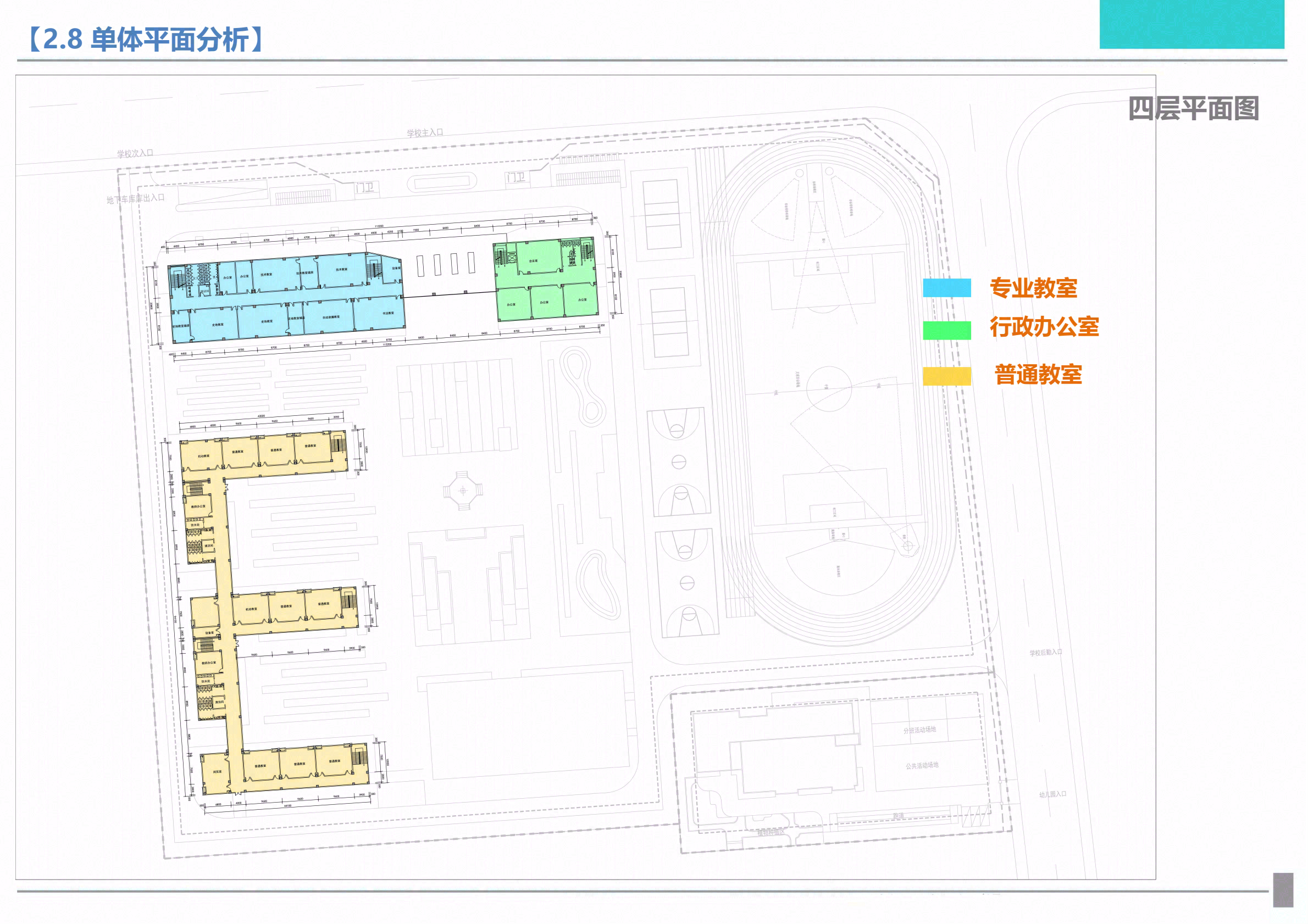Viewport: 1308px width, 924px height.
Task: Click the 书法教室 room label
Action: [388, 313]
